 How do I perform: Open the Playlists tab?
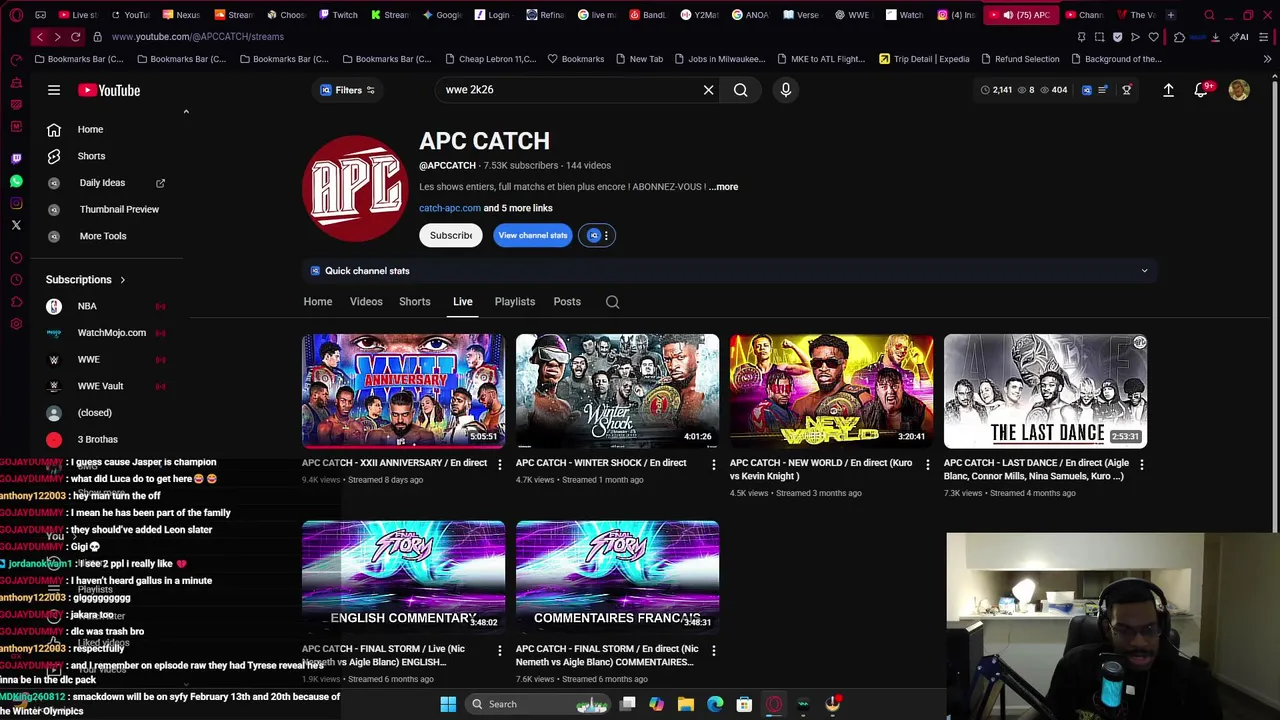click(x=515, y=302)
